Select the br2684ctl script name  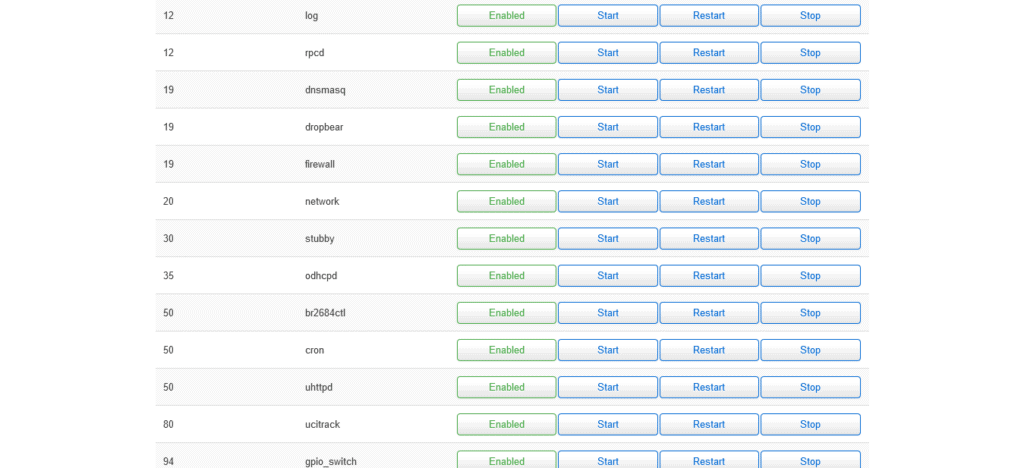pos(325,313)
